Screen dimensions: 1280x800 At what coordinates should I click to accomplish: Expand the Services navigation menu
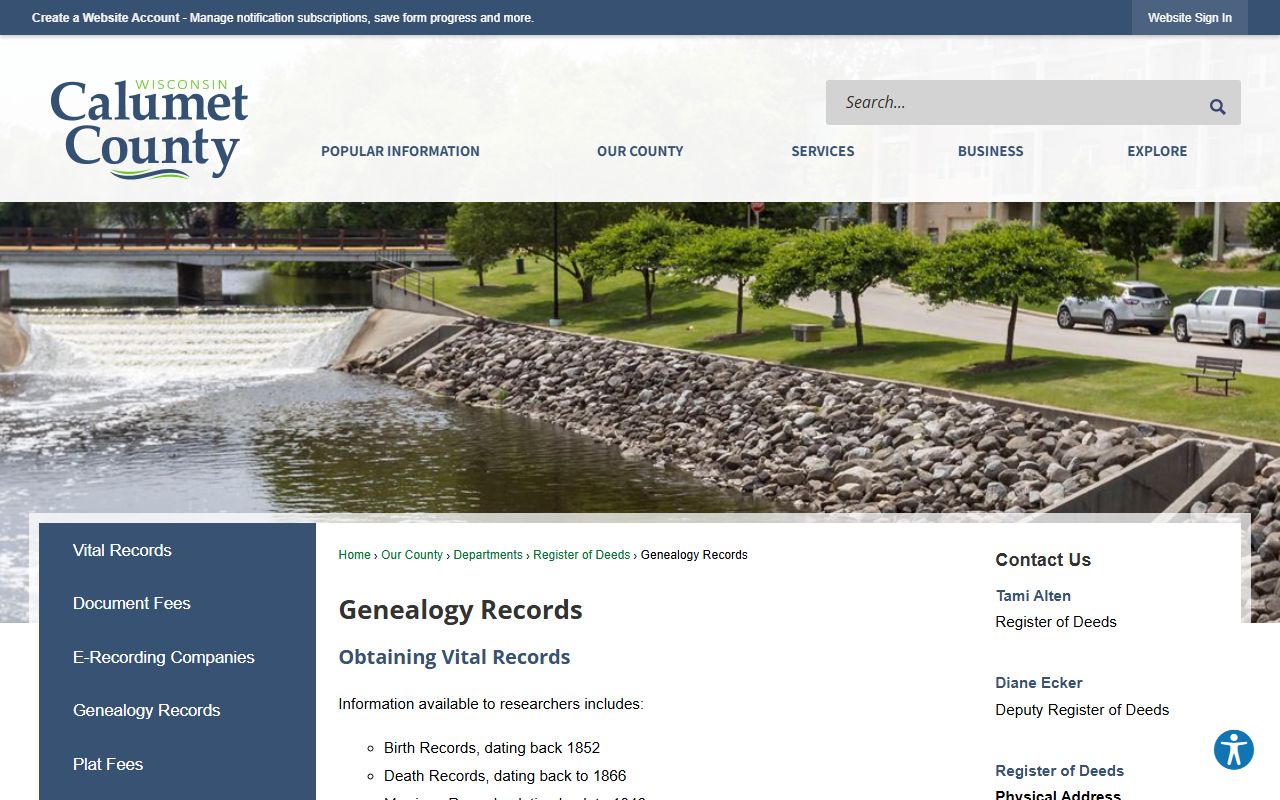pyautogui.click(x=822, y=151)
